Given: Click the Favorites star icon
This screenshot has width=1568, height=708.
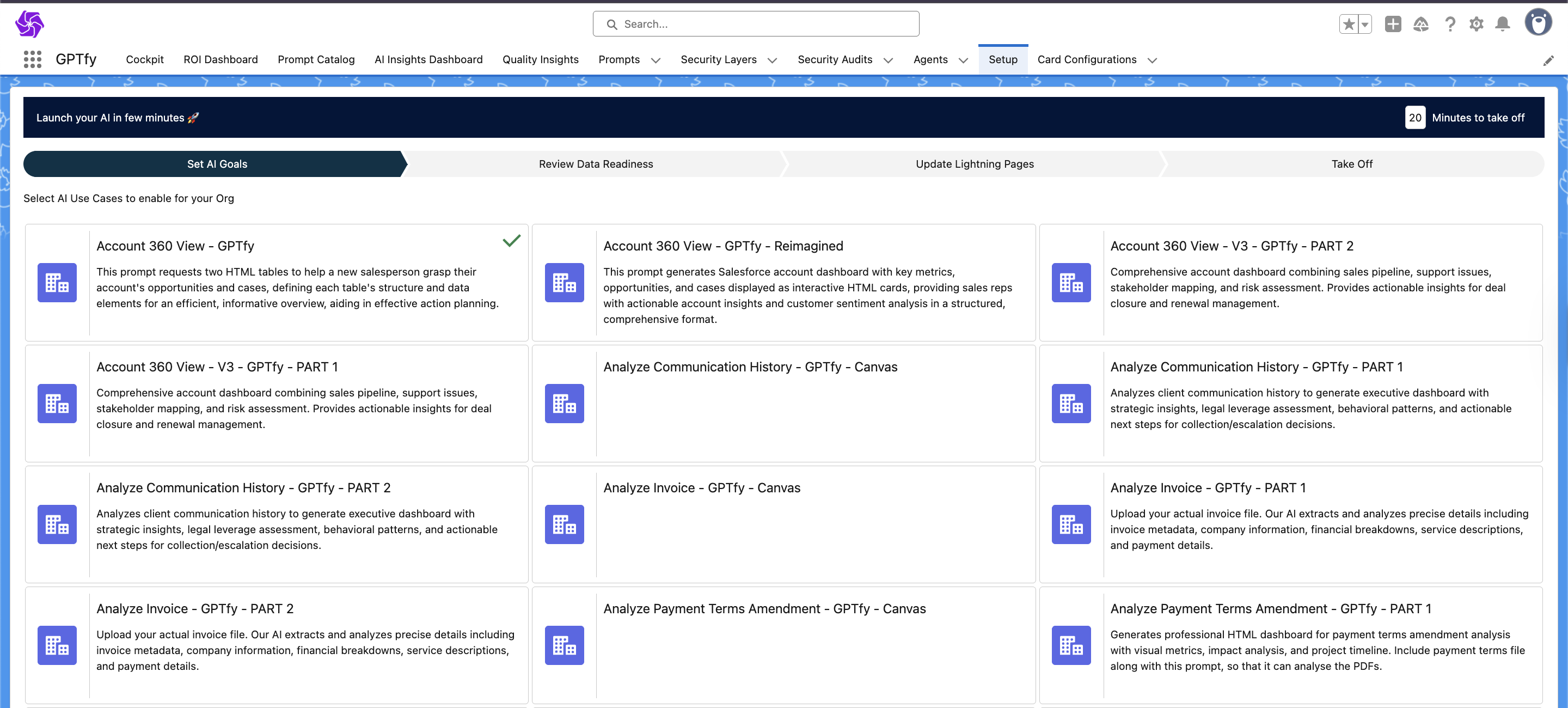Looking at the screenshot, I should tap(1348, 25).
